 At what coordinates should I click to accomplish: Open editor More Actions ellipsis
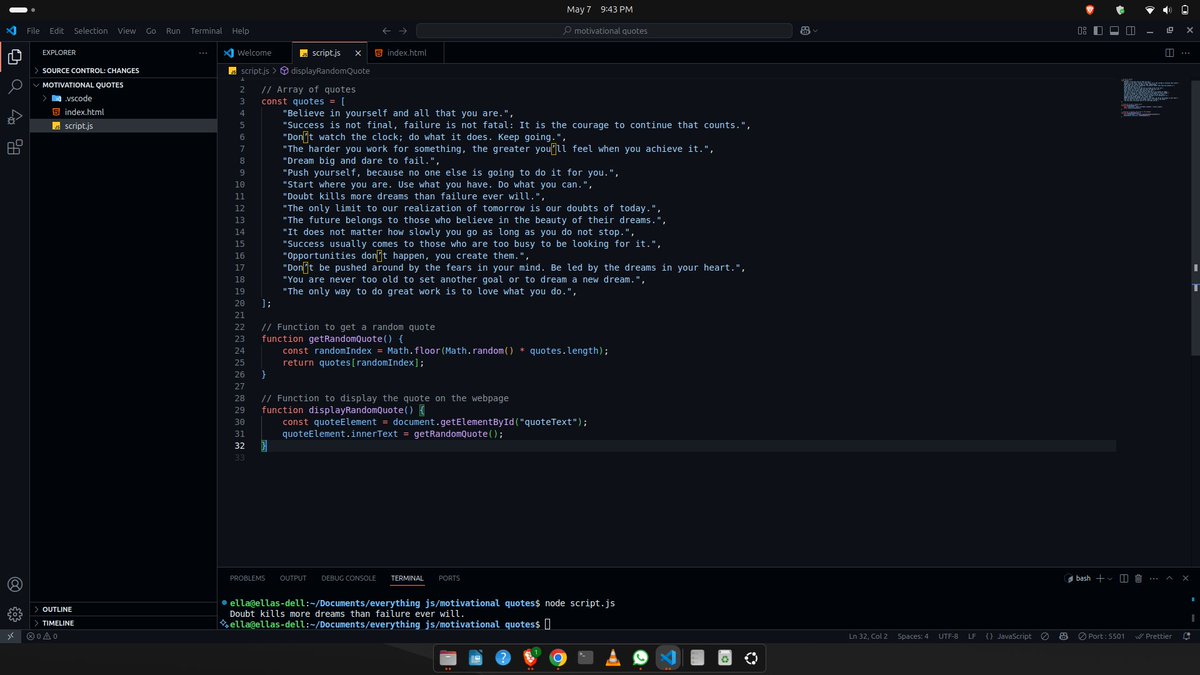[1186, 53]
